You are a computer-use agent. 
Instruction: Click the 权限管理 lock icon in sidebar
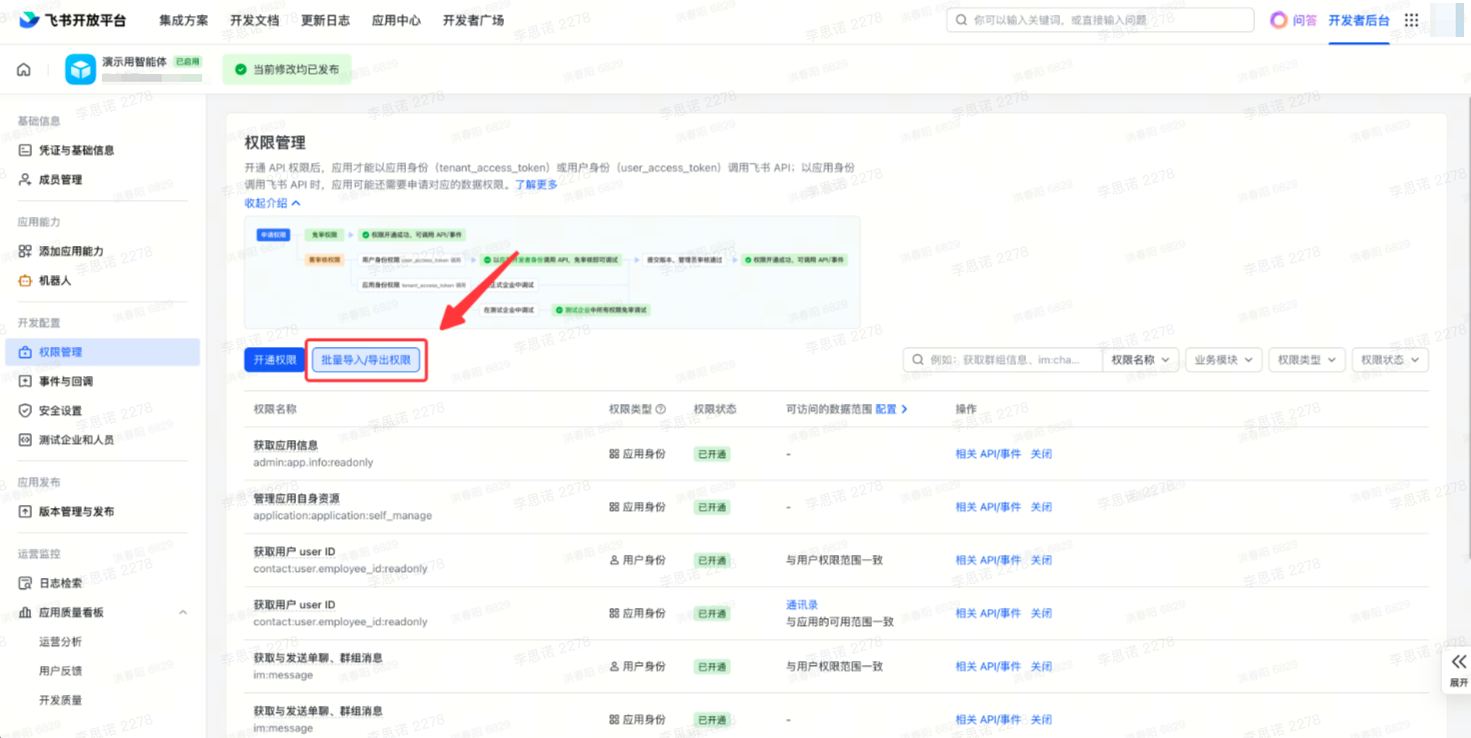[x=25, y=352]
